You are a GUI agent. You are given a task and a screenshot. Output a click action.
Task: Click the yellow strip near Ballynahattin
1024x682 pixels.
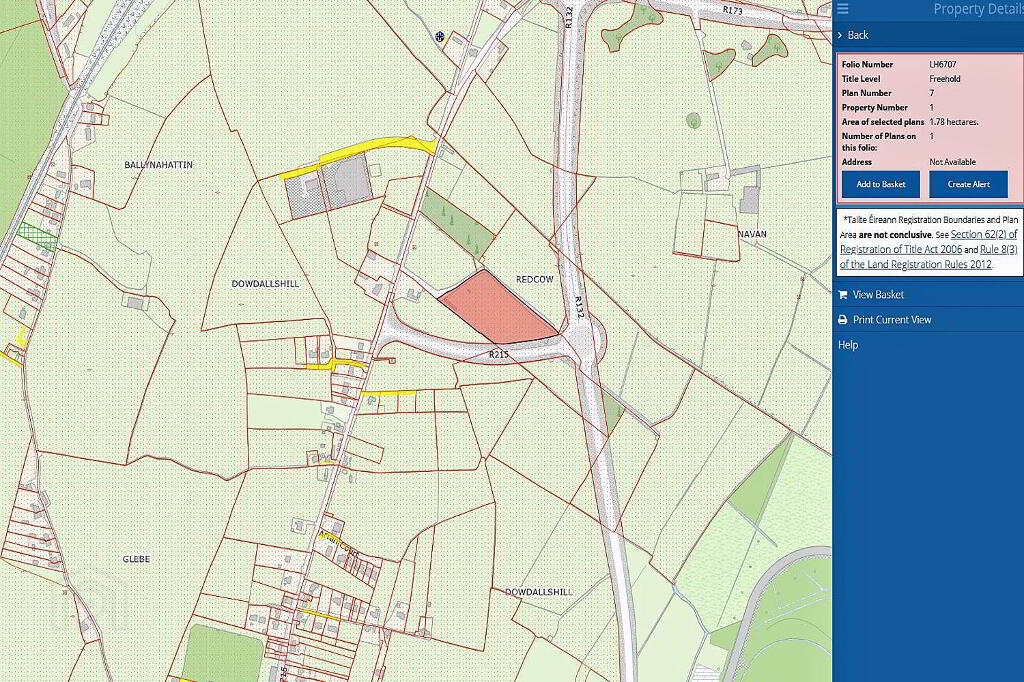[x=358, y=157]
